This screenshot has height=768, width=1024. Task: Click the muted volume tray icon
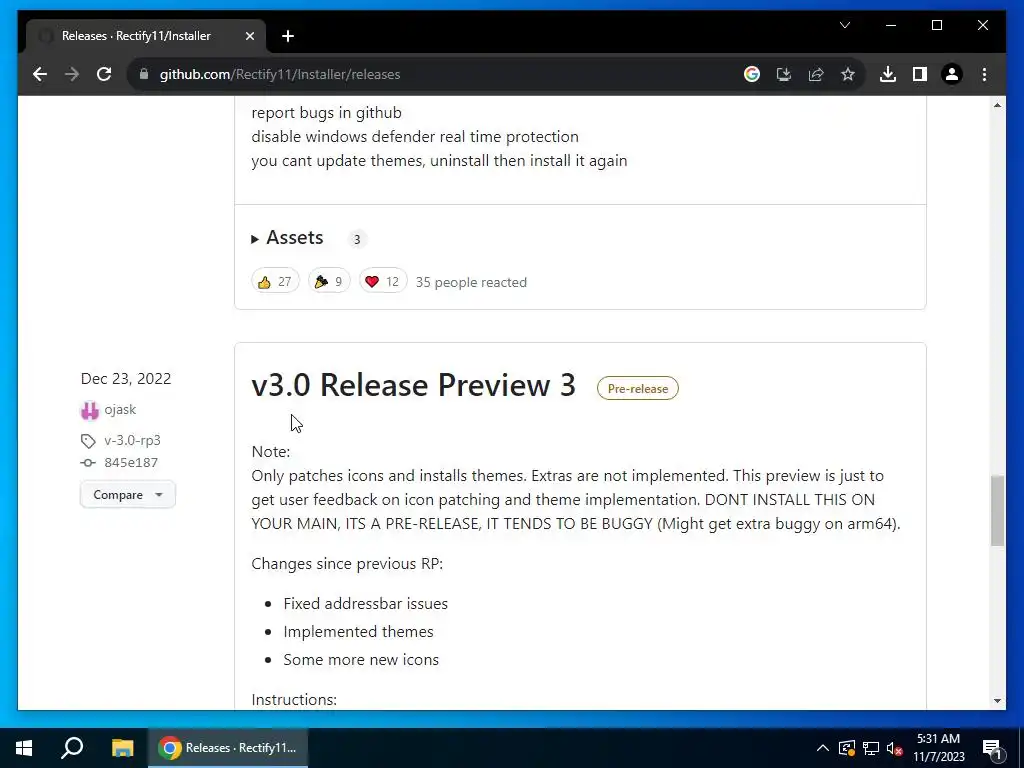coord(895,748)
